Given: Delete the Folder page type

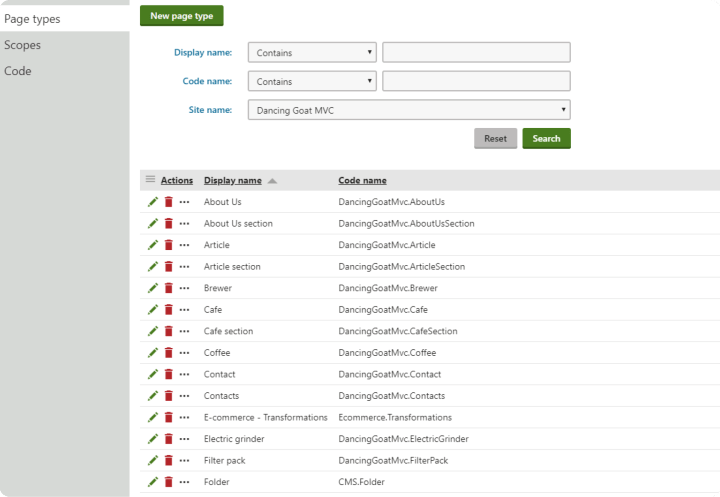Looking at the screenshot, I should [169, 482].
